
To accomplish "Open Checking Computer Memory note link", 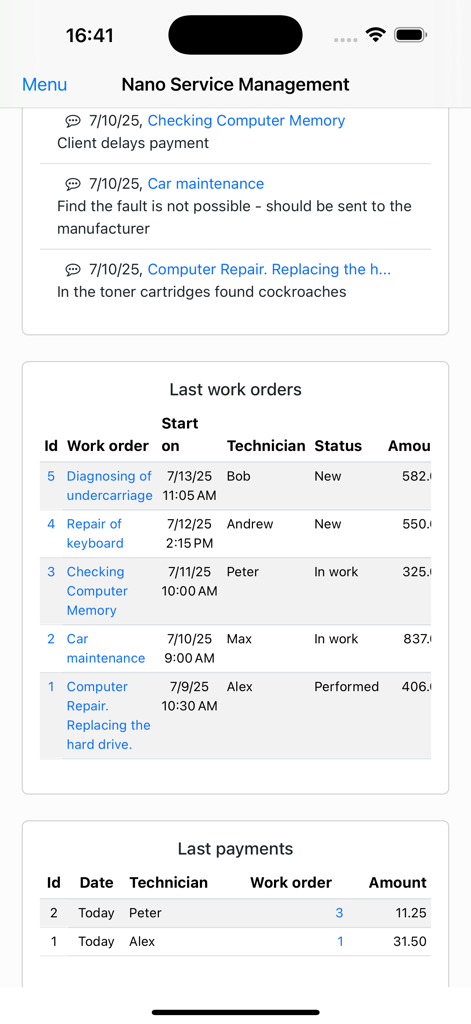I will 246,121.
